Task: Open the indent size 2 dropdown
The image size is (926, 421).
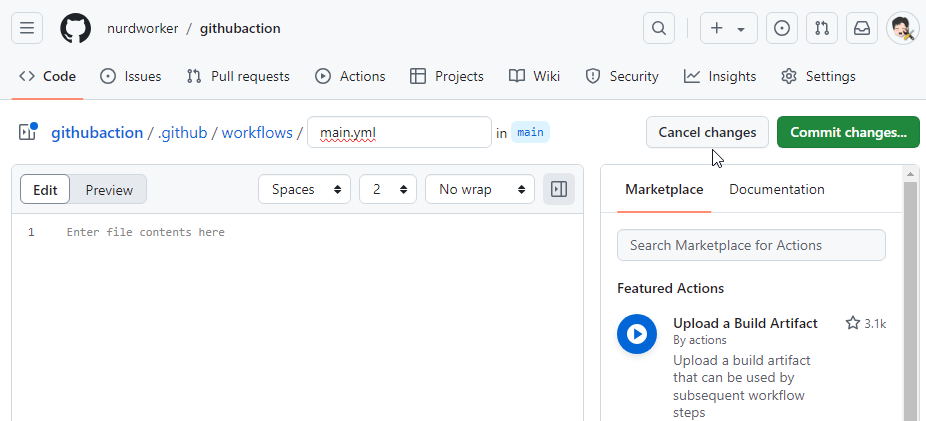Action: (x=388, y=190)
